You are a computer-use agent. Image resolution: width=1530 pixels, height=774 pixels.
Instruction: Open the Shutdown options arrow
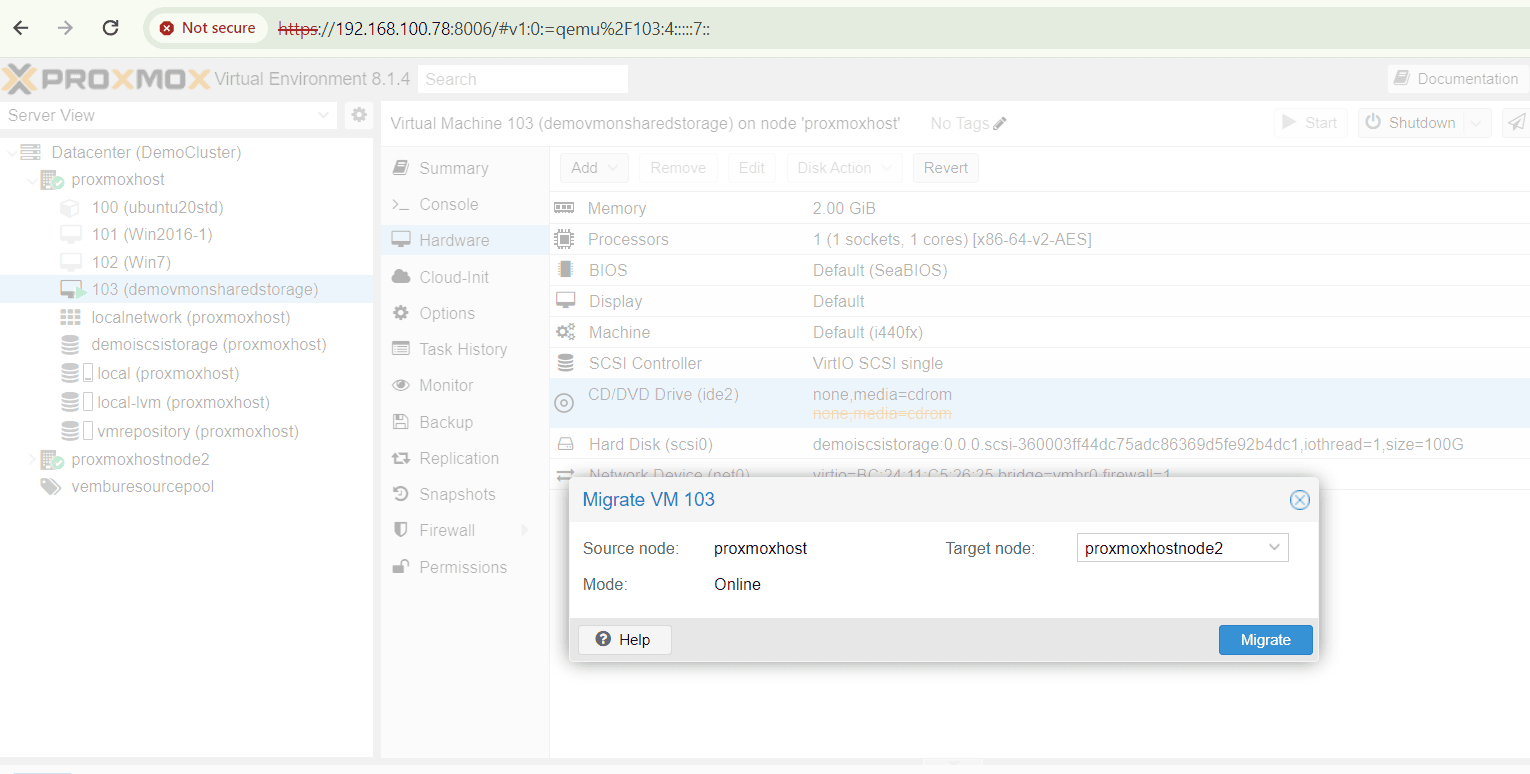pos(1476,123)
